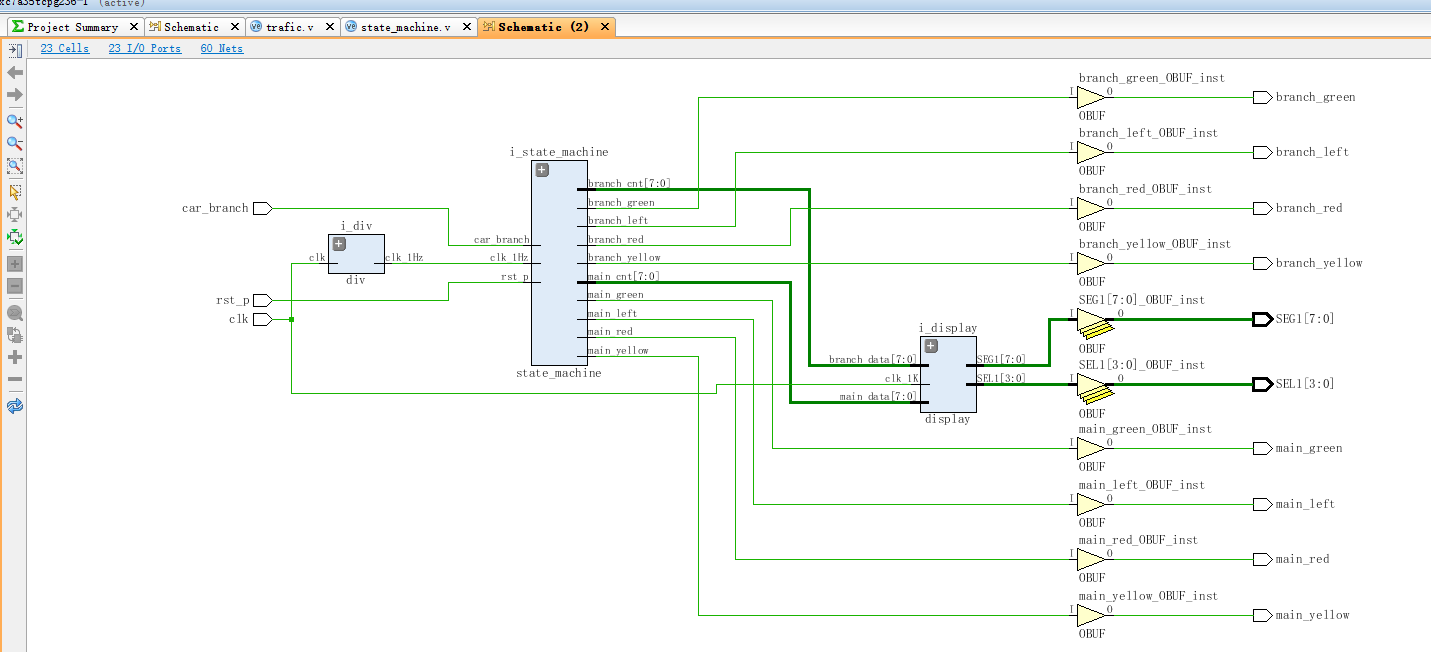This screenshot has height=652, width=1431.
Task: Open the 23 Cells link
Action: point(65,48)
